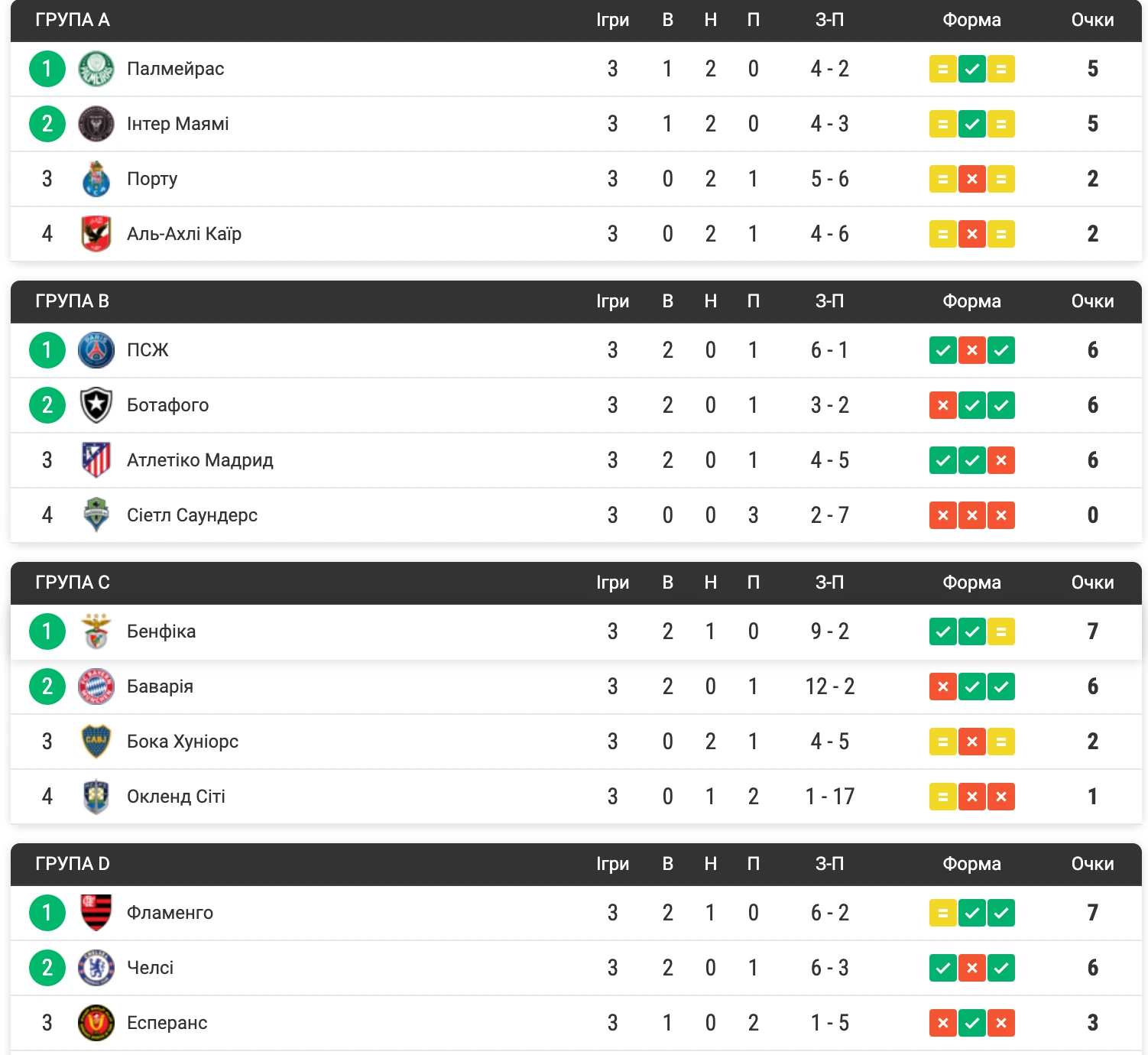Image resolution: width=1148 pixels, height=1055 pixels.
Task: Select Flamengo's first yellow draw badge
Action: [943, 913]
